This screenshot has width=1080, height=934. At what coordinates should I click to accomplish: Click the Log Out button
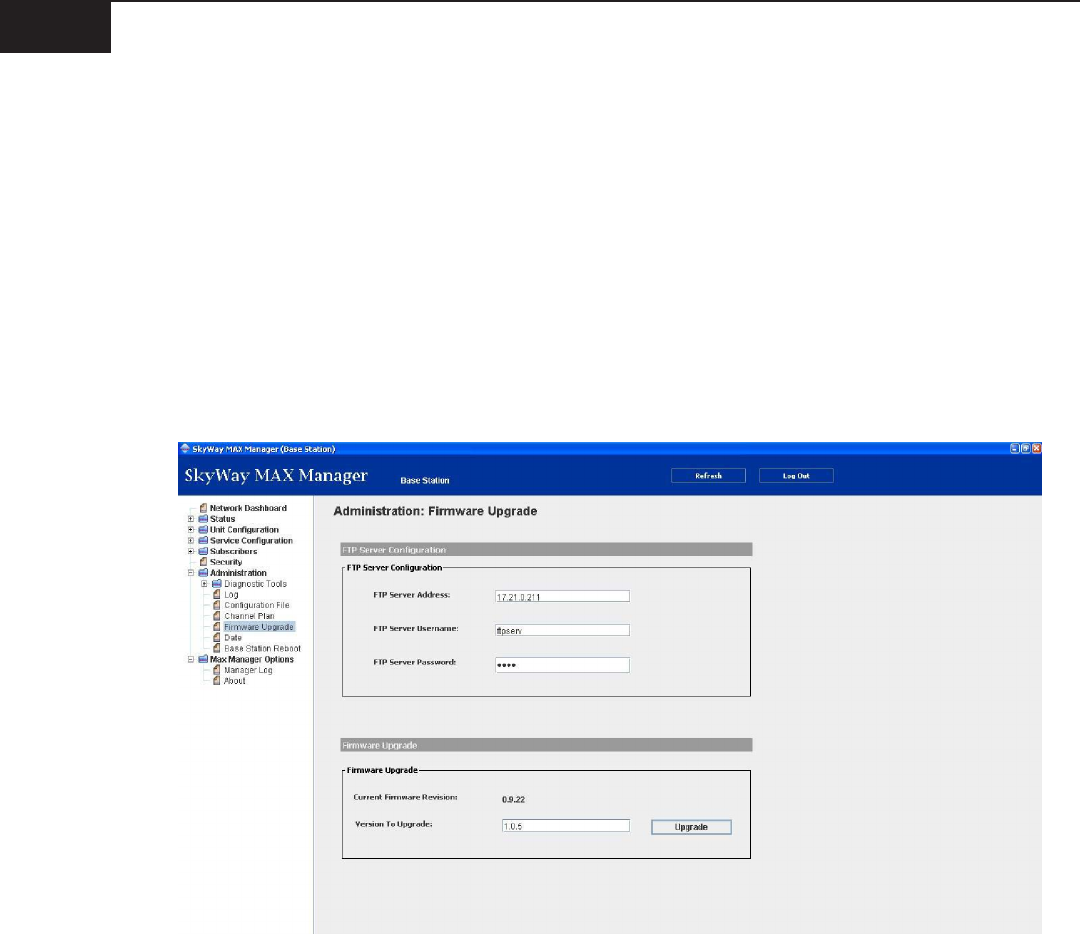(796, 475)
